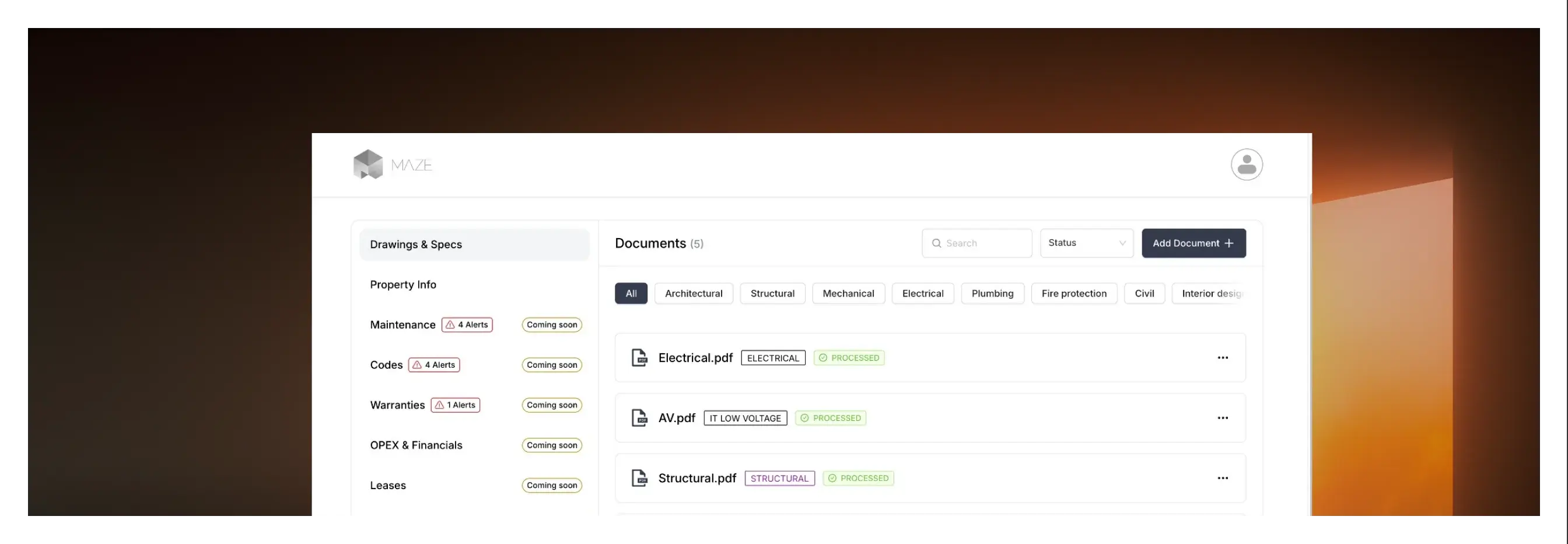Image resolution: width=1568 pixels, height=544 pixels.
Task: Expand the Status dropdown
Action: [x=1087, y=243]
